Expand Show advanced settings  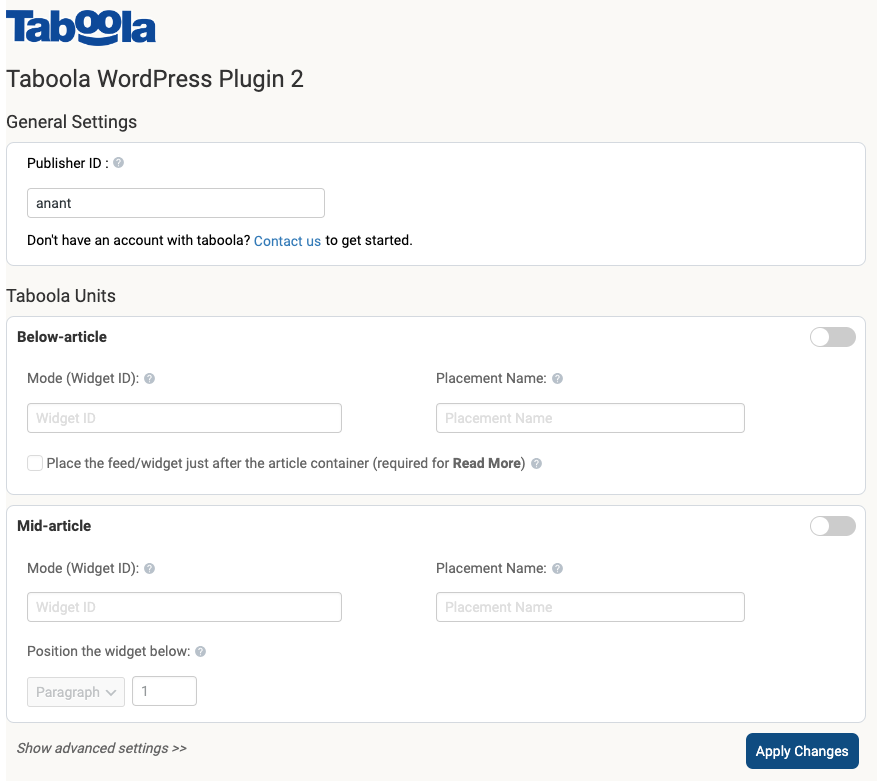[102, 748]
